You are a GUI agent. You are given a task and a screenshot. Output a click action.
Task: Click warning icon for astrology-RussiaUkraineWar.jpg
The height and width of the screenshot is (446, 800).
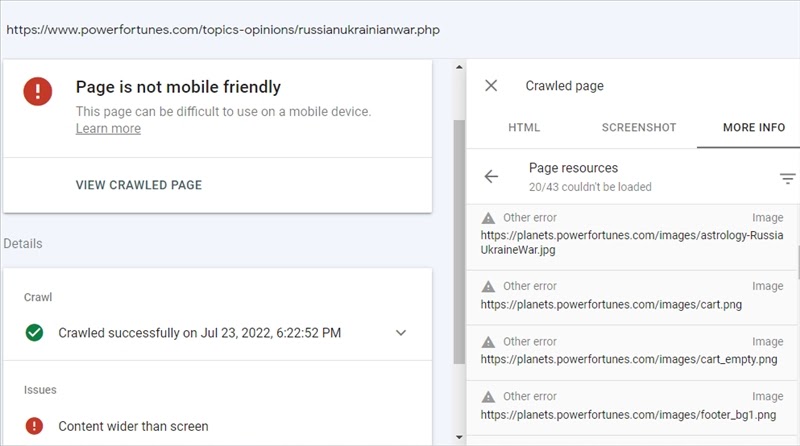click(488, 218)
